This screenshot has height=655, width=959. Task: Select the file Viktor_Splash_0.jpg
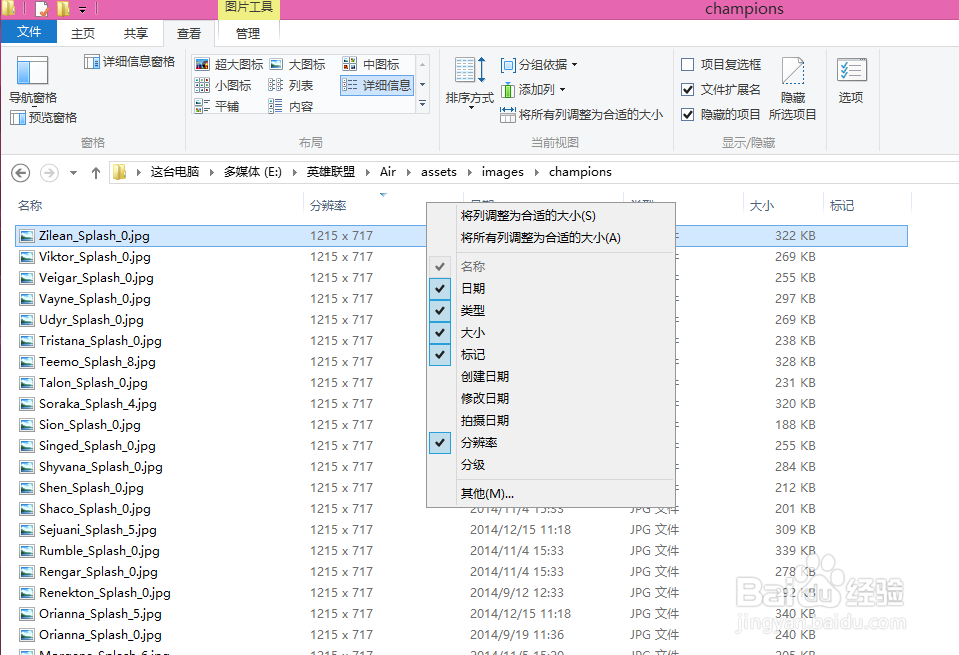[x=95, y=257]
